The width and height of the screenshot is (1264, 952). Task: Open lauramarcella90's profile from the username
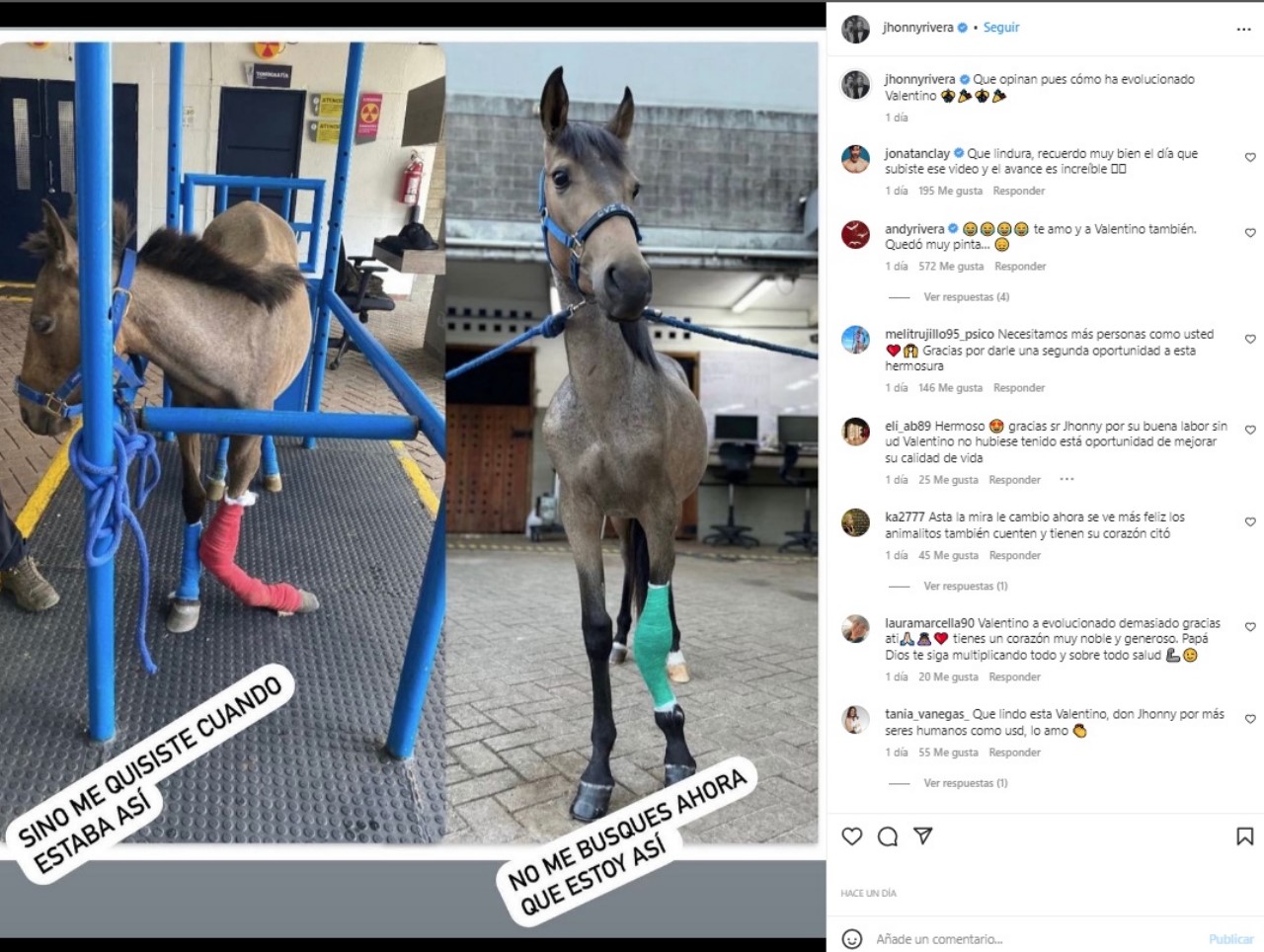click(x=929, y=623)
